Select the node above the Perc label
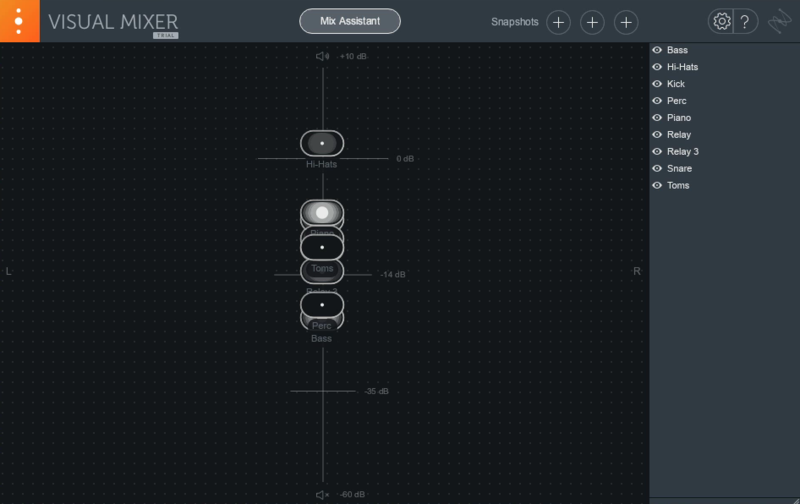 (322, 305)
